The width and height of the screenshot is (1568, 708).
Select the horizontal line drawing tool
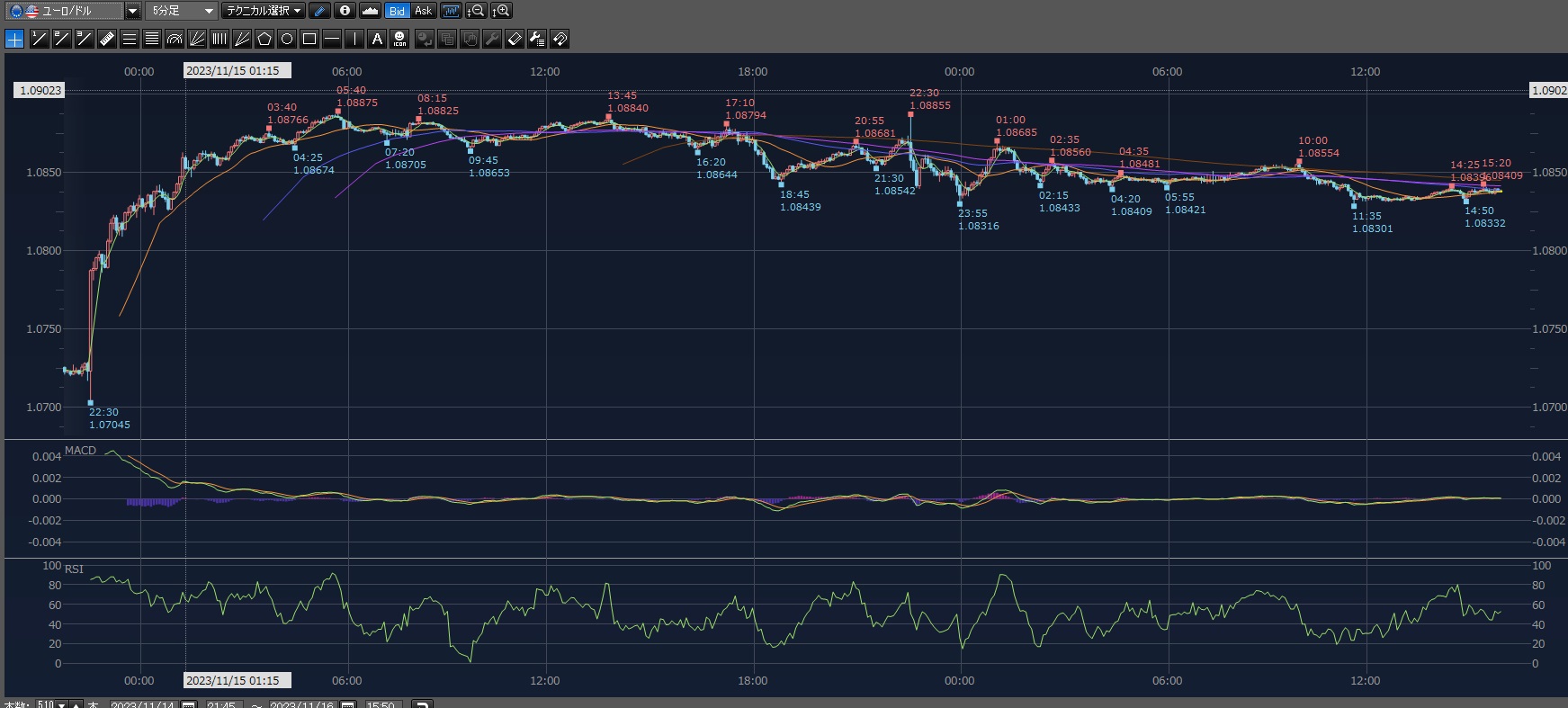[332, 39]
